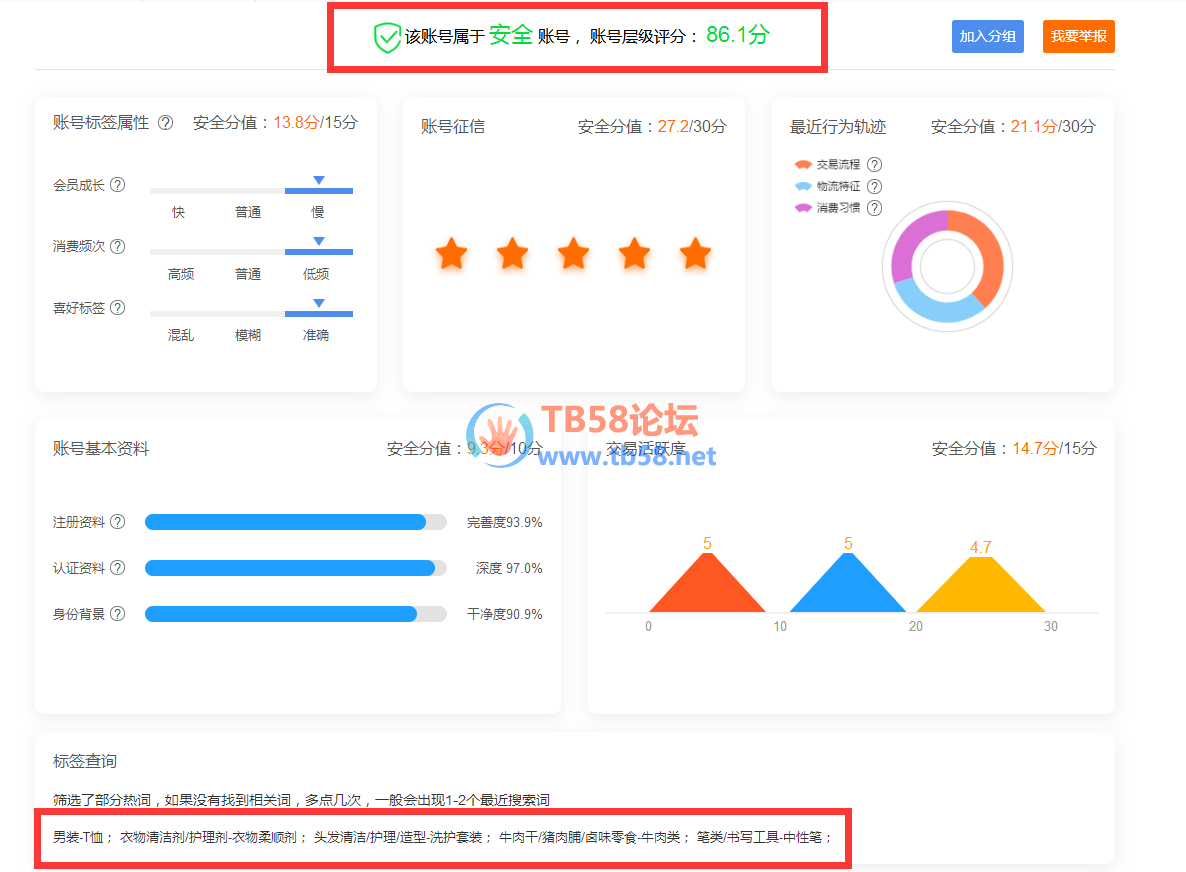Click the 会员成长 slider marker

[x=318, y=181]
